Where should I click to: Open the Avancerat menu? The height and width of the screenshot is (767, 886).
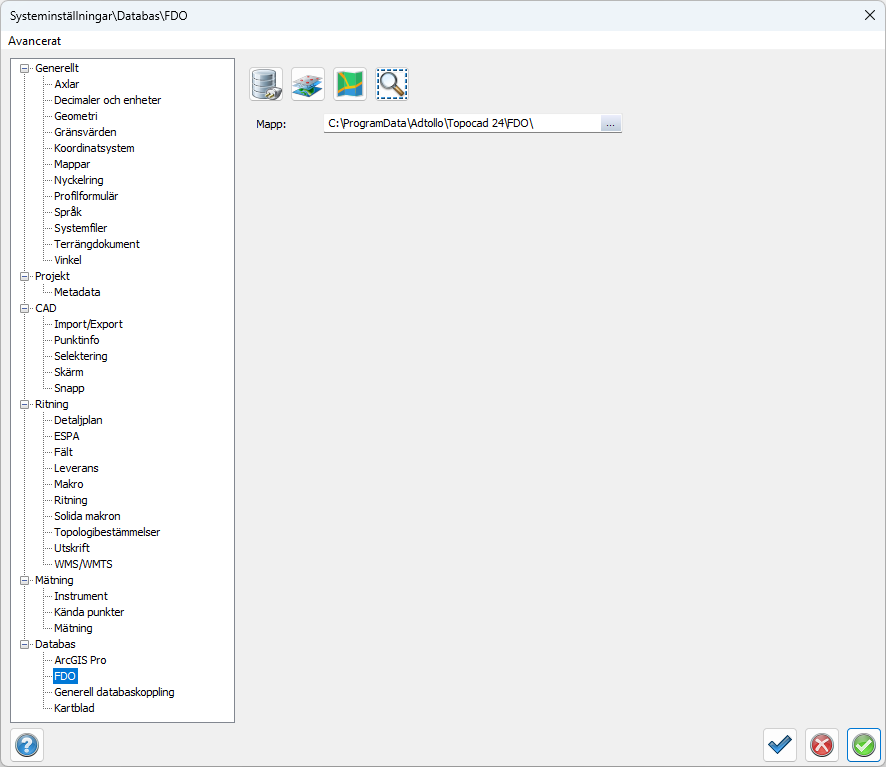35,41
